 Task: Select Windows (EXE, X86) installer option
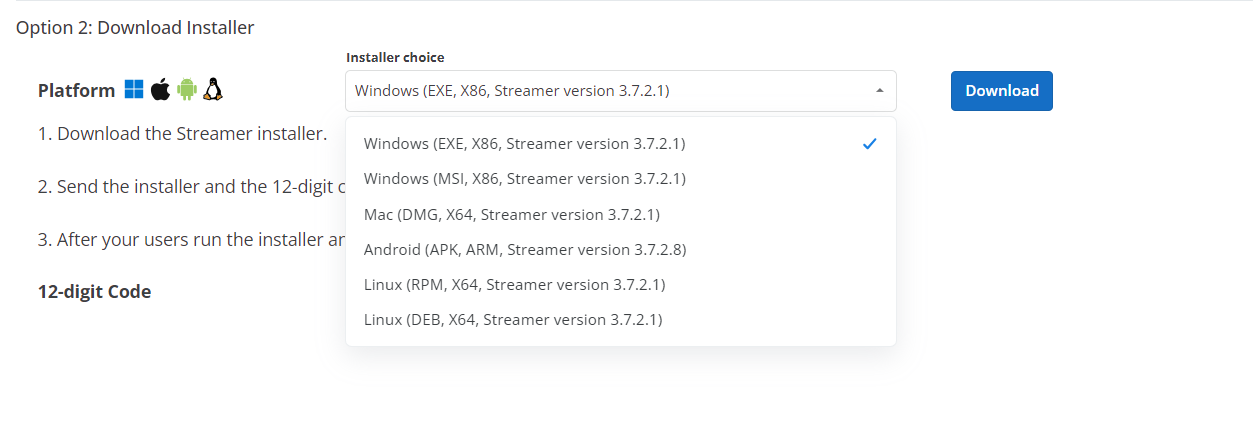621,144
